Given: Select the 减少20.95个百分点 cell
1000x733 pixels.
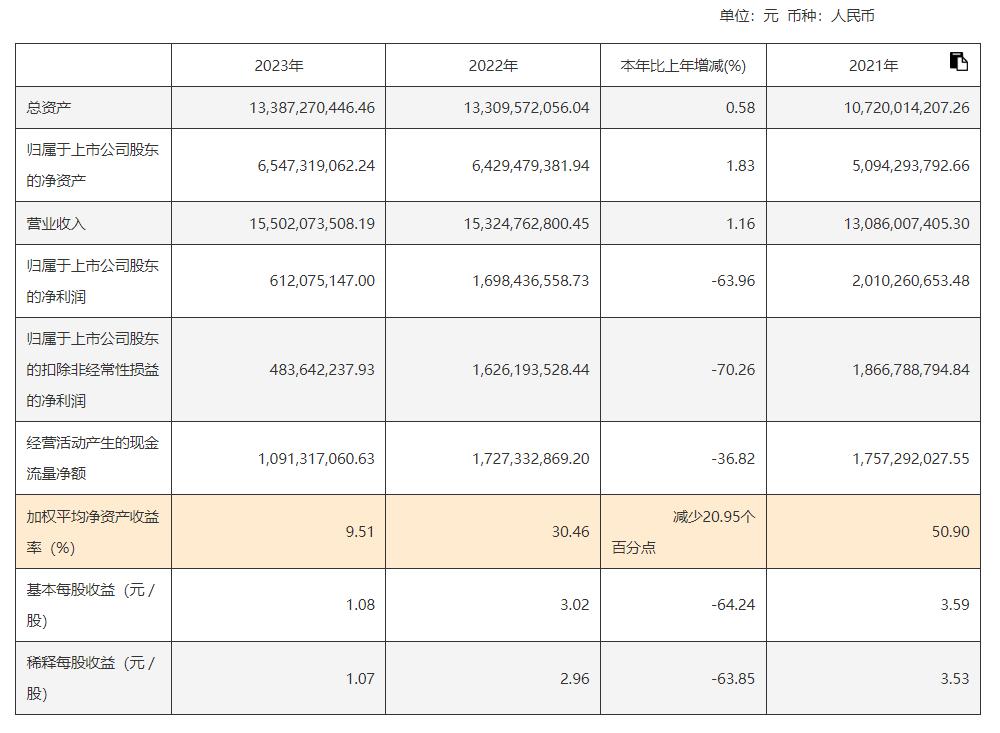Looking at the screenshot, I should (x=683, y=531).
